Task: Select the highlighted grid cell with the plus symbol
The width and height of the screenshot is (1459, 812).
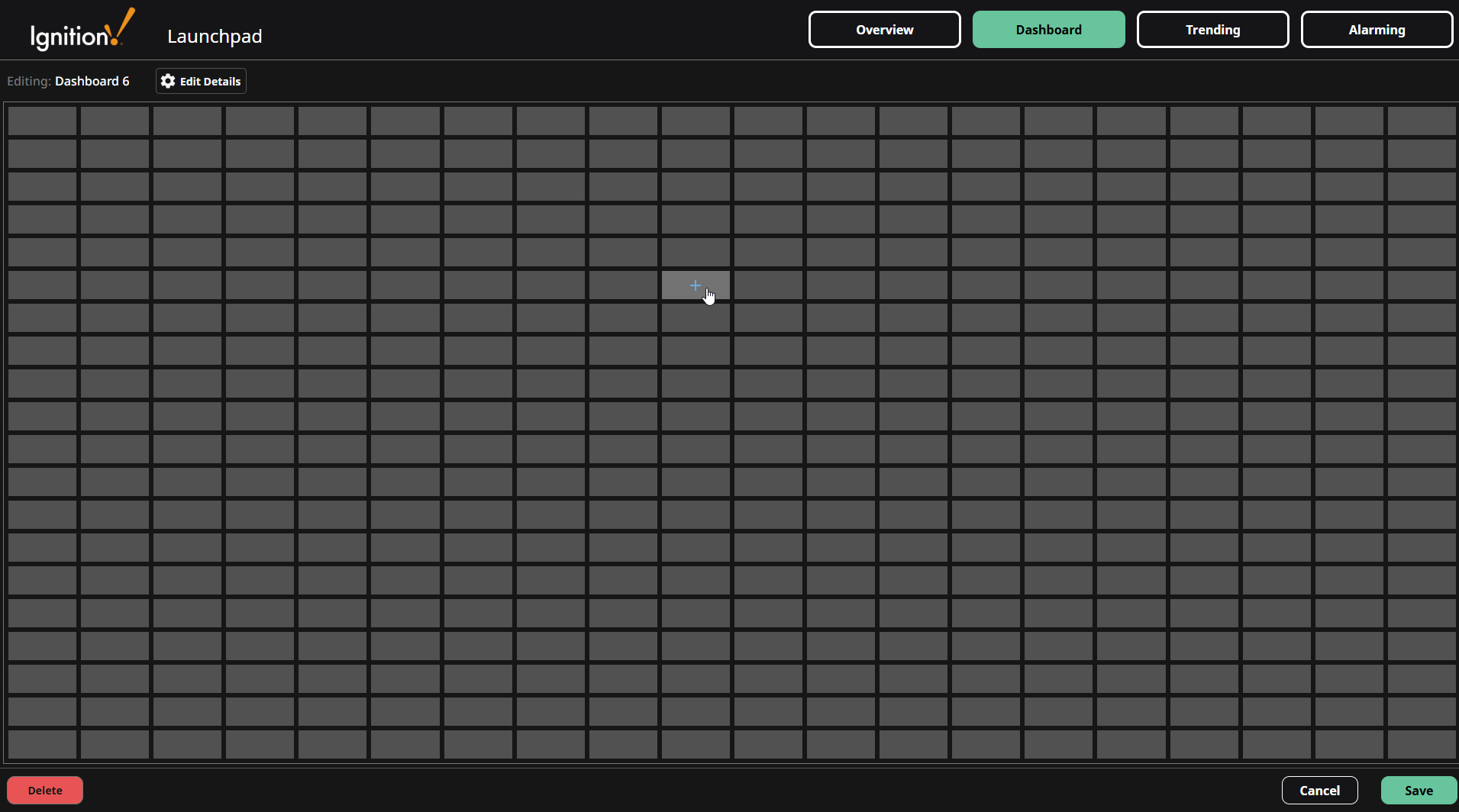Action: (695, 285)
